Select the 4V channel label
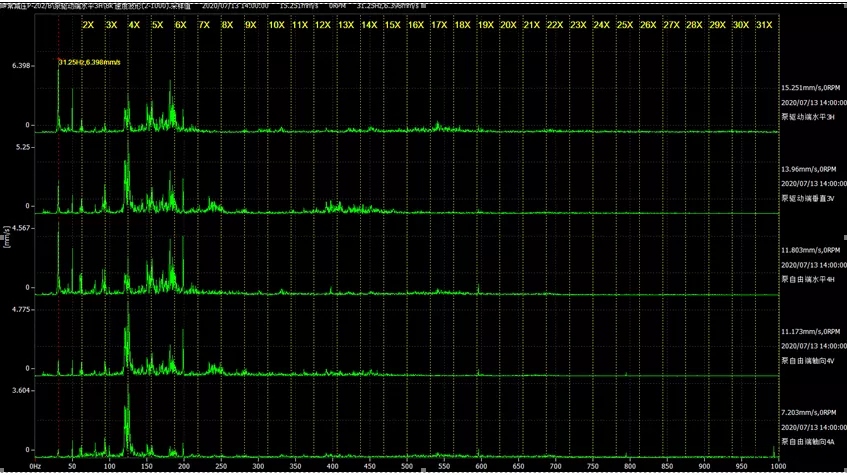 [810, 359]
